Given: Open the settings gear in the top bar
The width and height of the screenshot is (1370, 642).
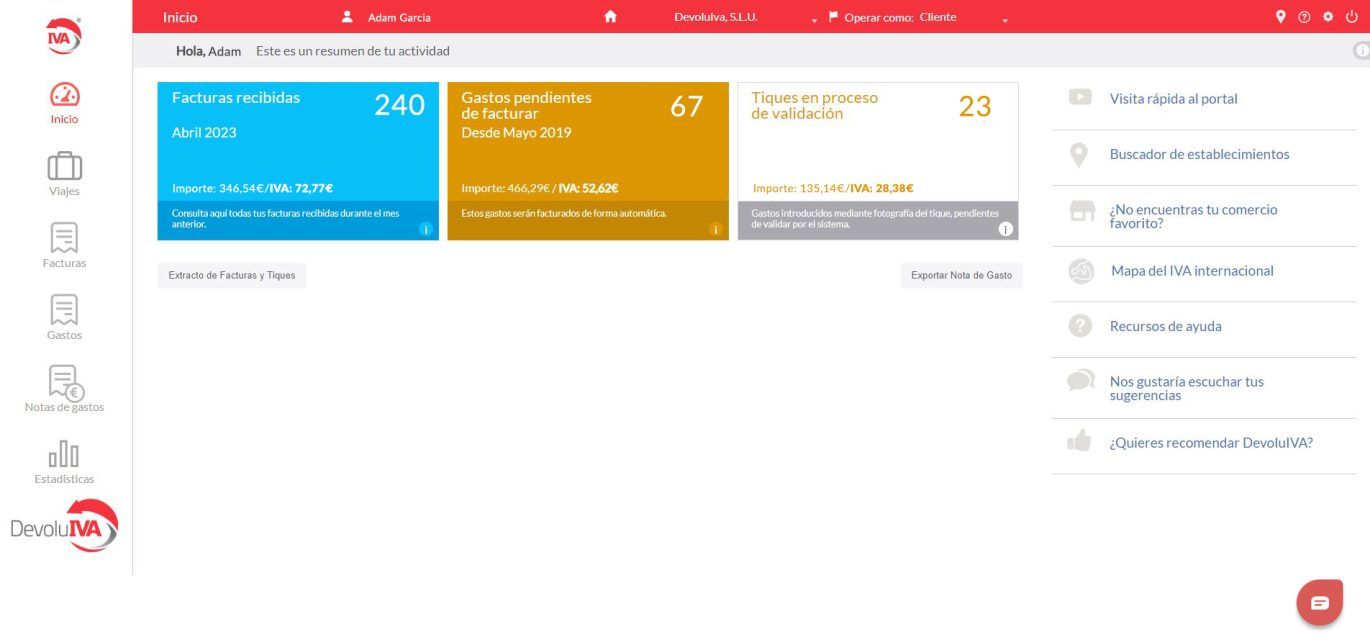Looking at the screenshot, I should [1327, 17].
